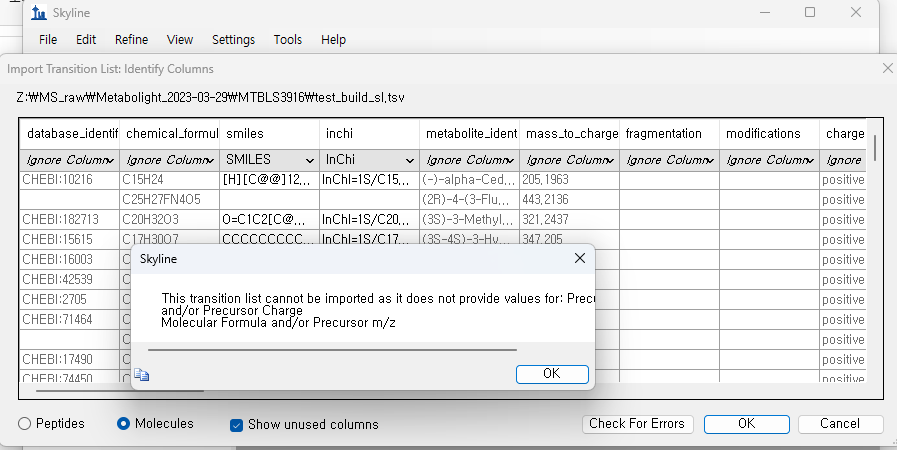Maximize the Skyline main window

pyautogui.click(x=810, y=13)
